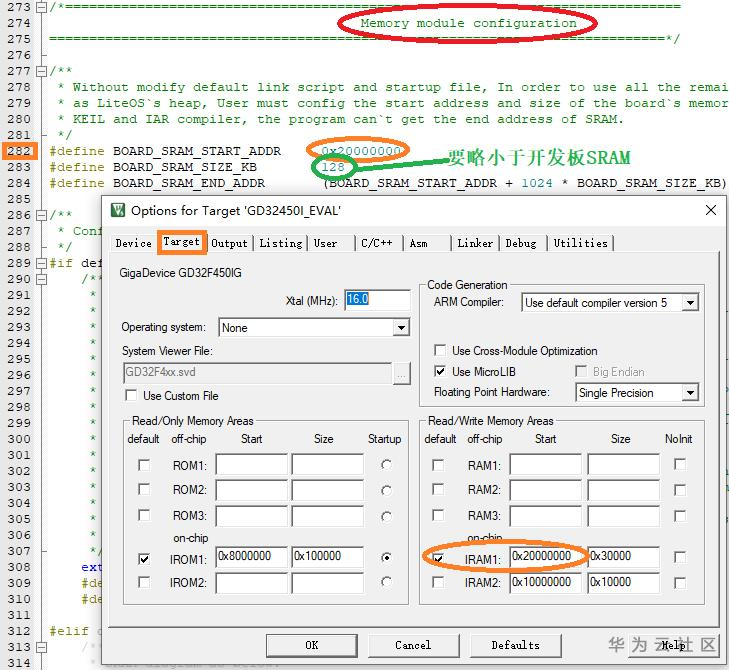This screenshot has height=670, width=729.
Task: Click the Cancel button
Action: (x=413, y=645)
